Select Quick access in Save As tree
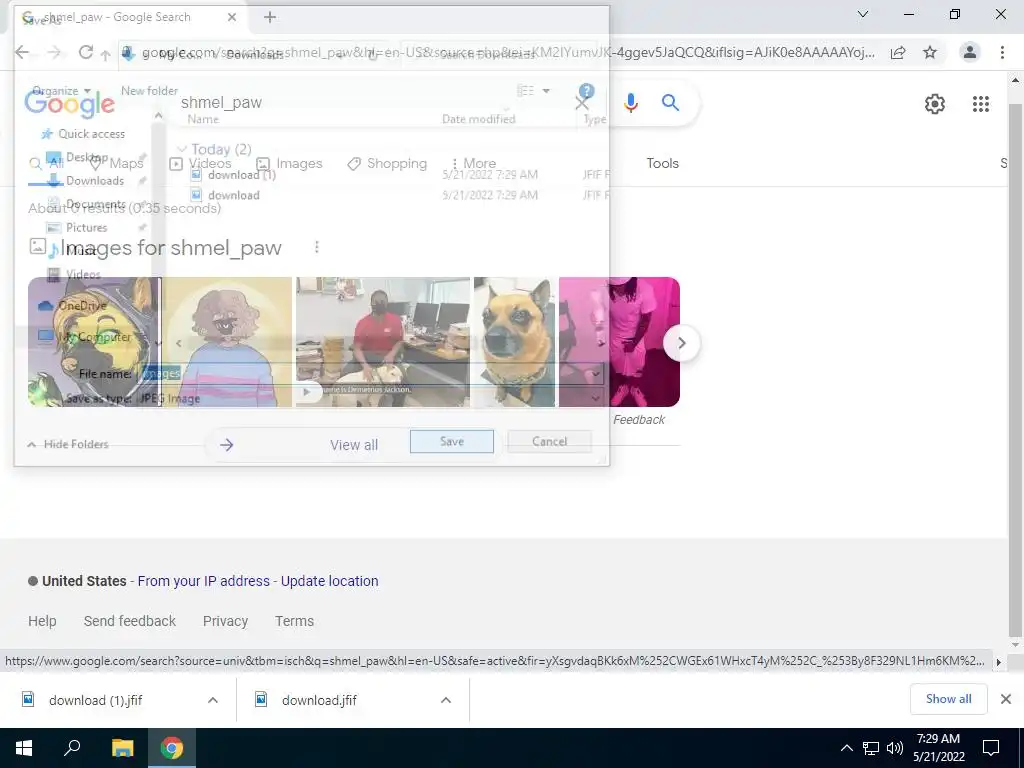 point(84,134)
